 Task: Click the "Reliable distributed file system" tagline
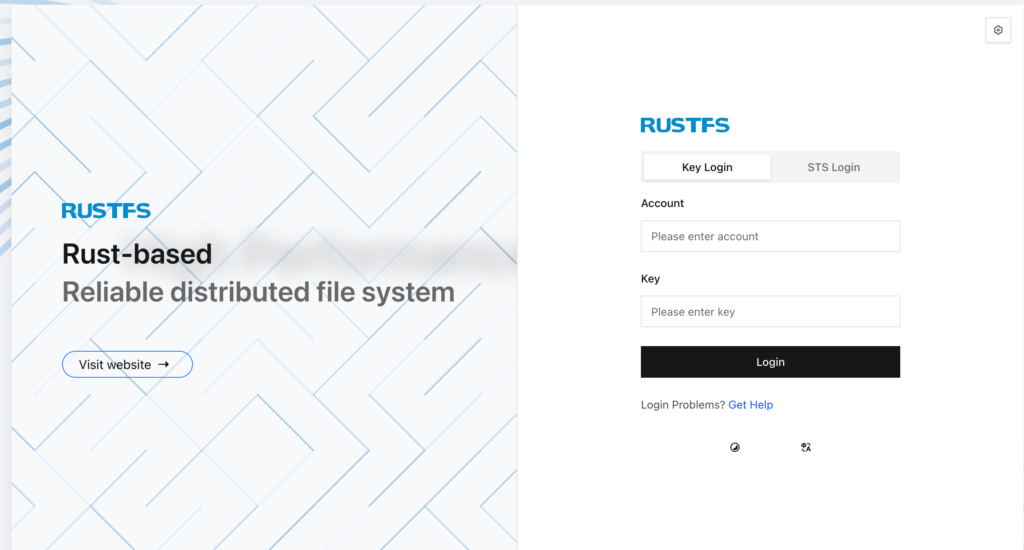tap(258, 292)
